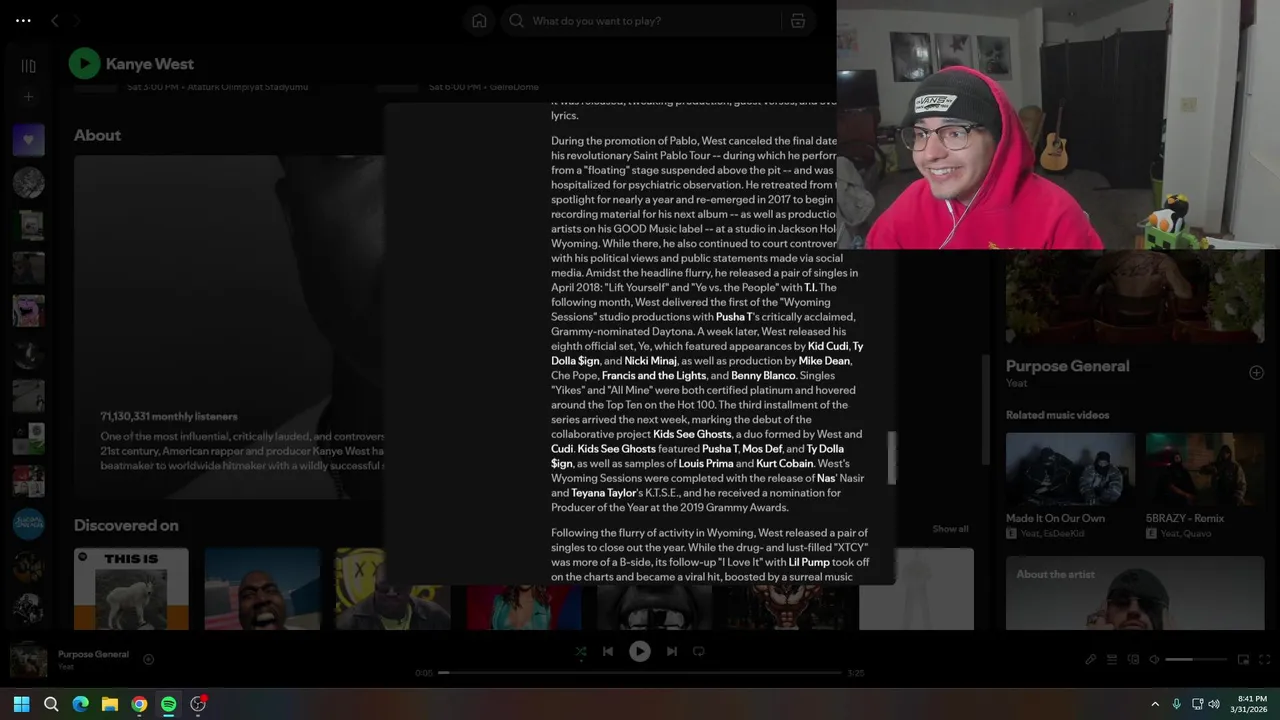The width and height of the screenshot is (1280, 720).
Task: Expand the system tray hidden icons chevron
Action: tap(1155, 704)
